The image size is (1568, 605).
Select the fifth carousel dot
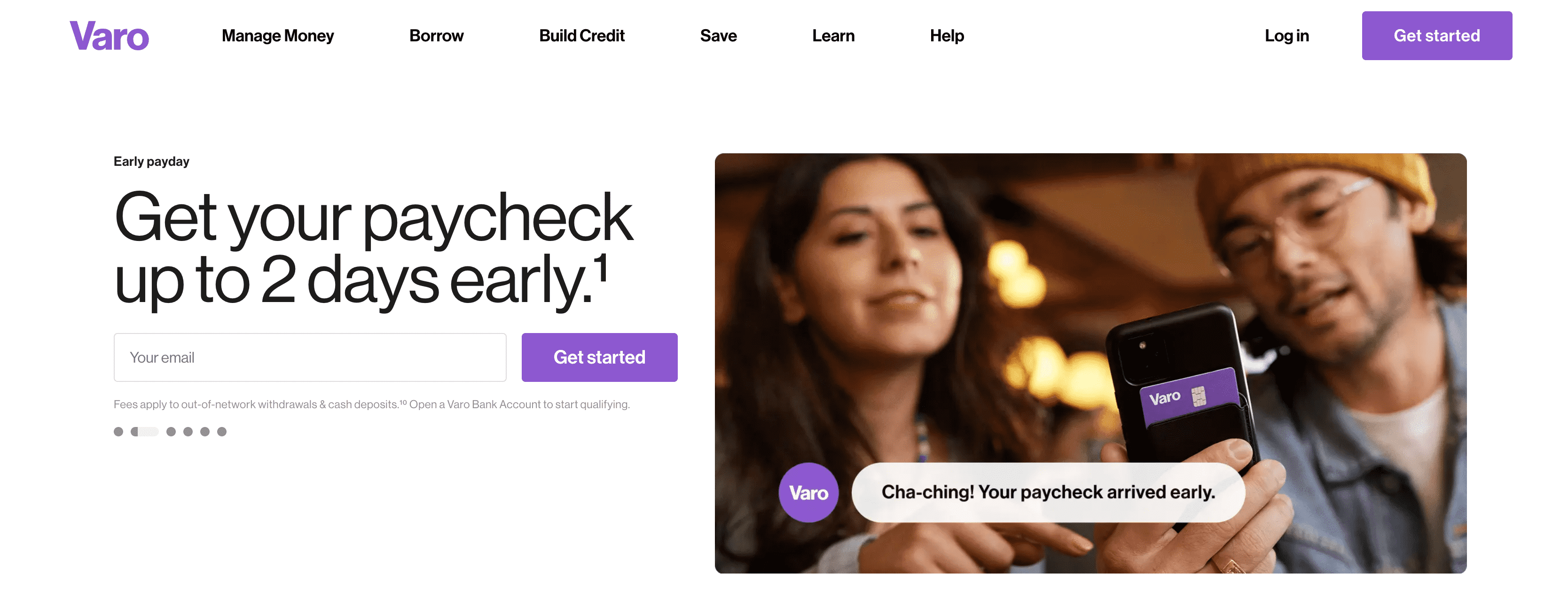coord(205,432)
